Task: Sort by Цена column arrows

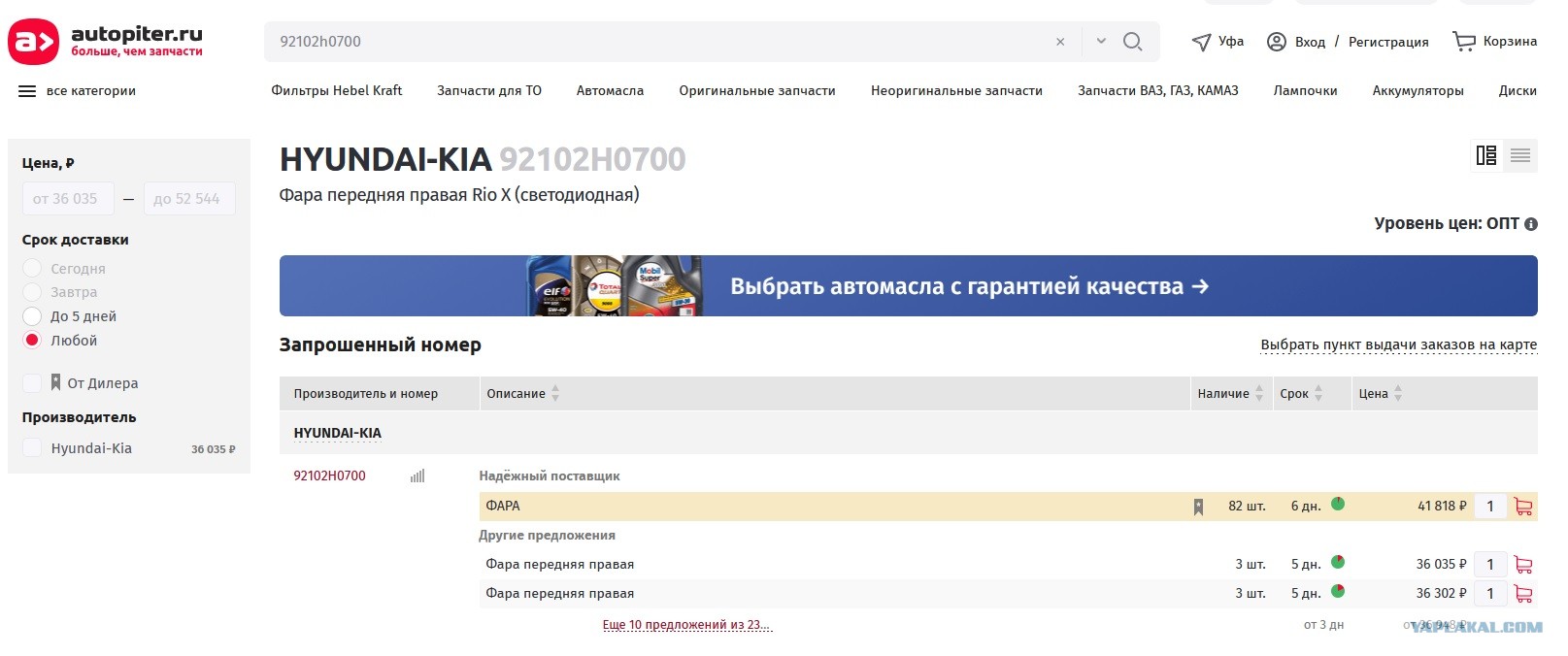Action: pos(1398,393)
